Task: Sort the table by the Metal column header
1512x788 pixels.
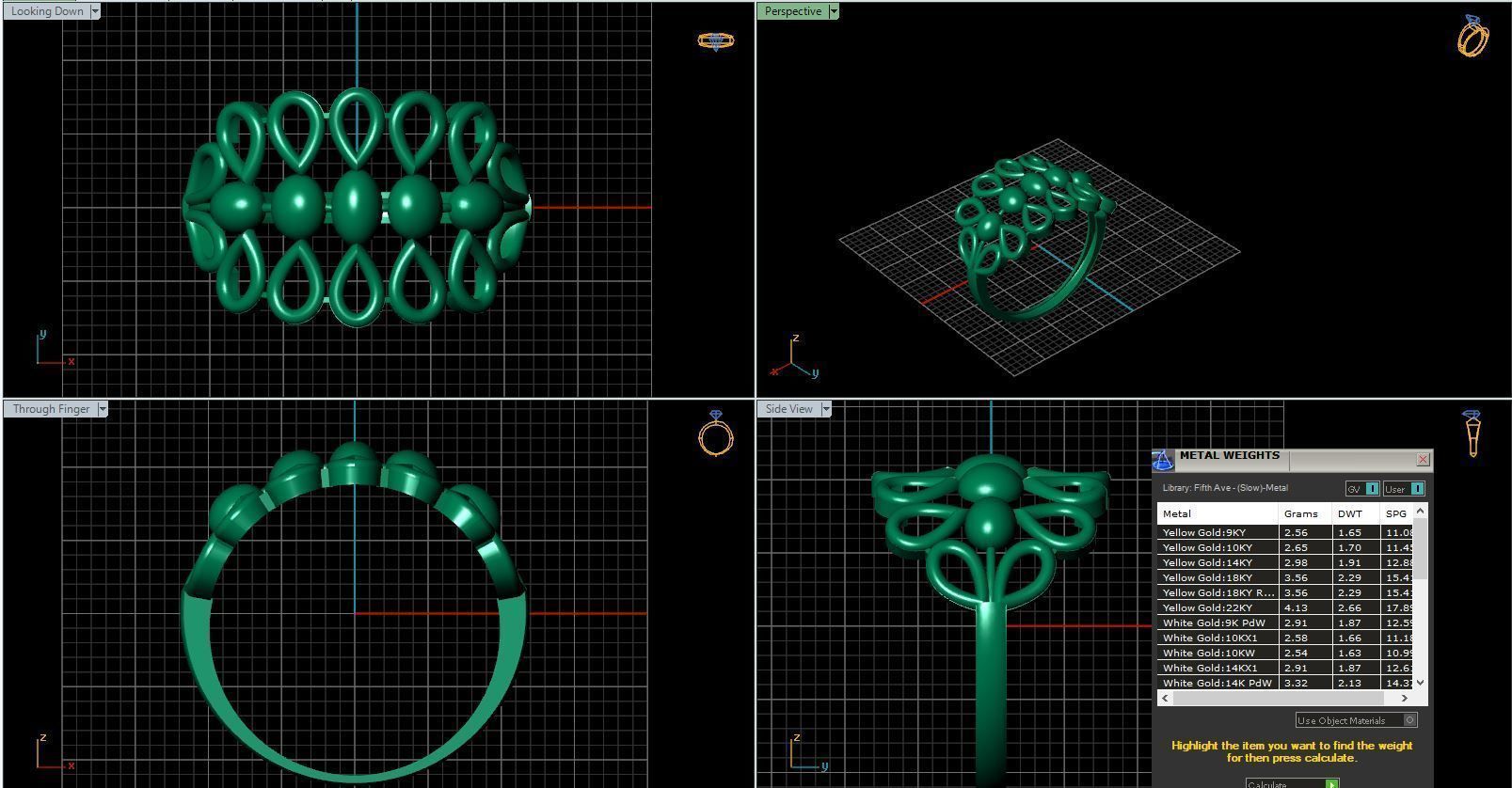Action: pyautogui.click(x=1218, y=513)
